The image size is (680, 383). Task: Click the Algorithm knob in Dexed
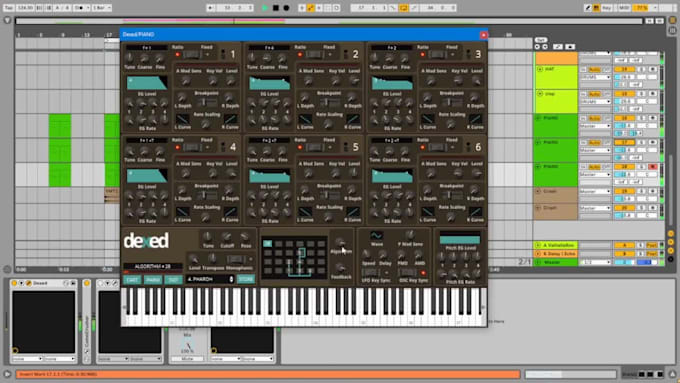coord(340,242)
